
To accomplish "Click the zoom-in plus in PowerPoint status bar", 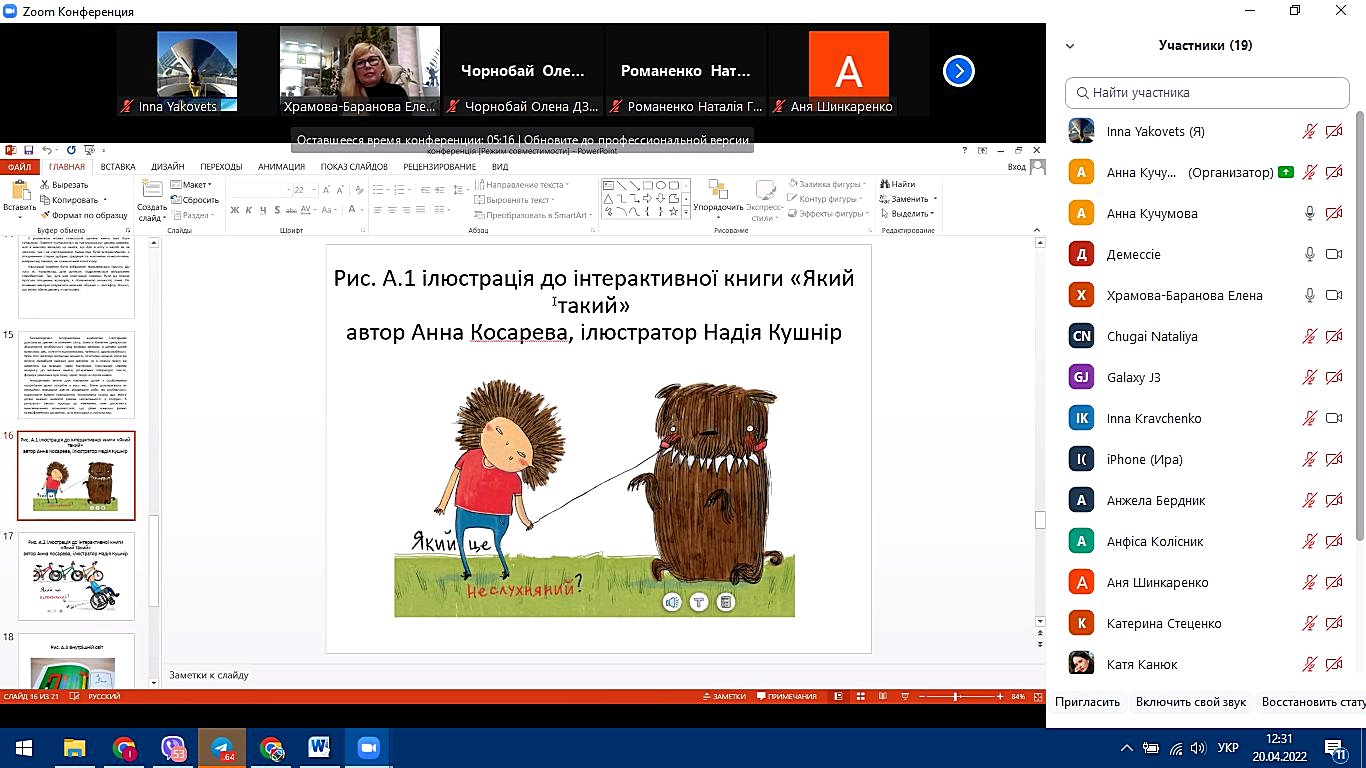I will [x=1001, y=696].
